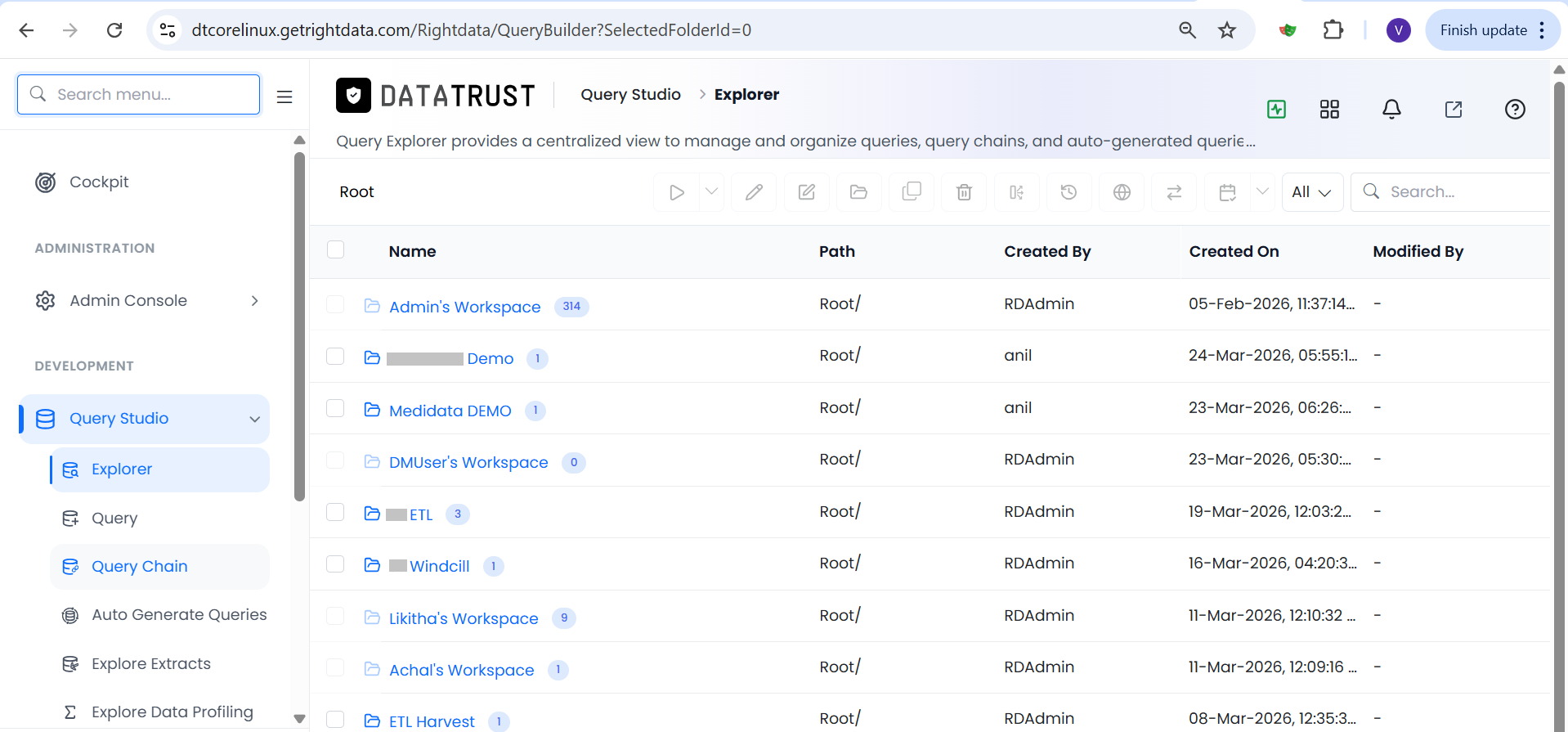
Task: Click the swap arrows toolbar icon
Action: tap(1174, 192)
